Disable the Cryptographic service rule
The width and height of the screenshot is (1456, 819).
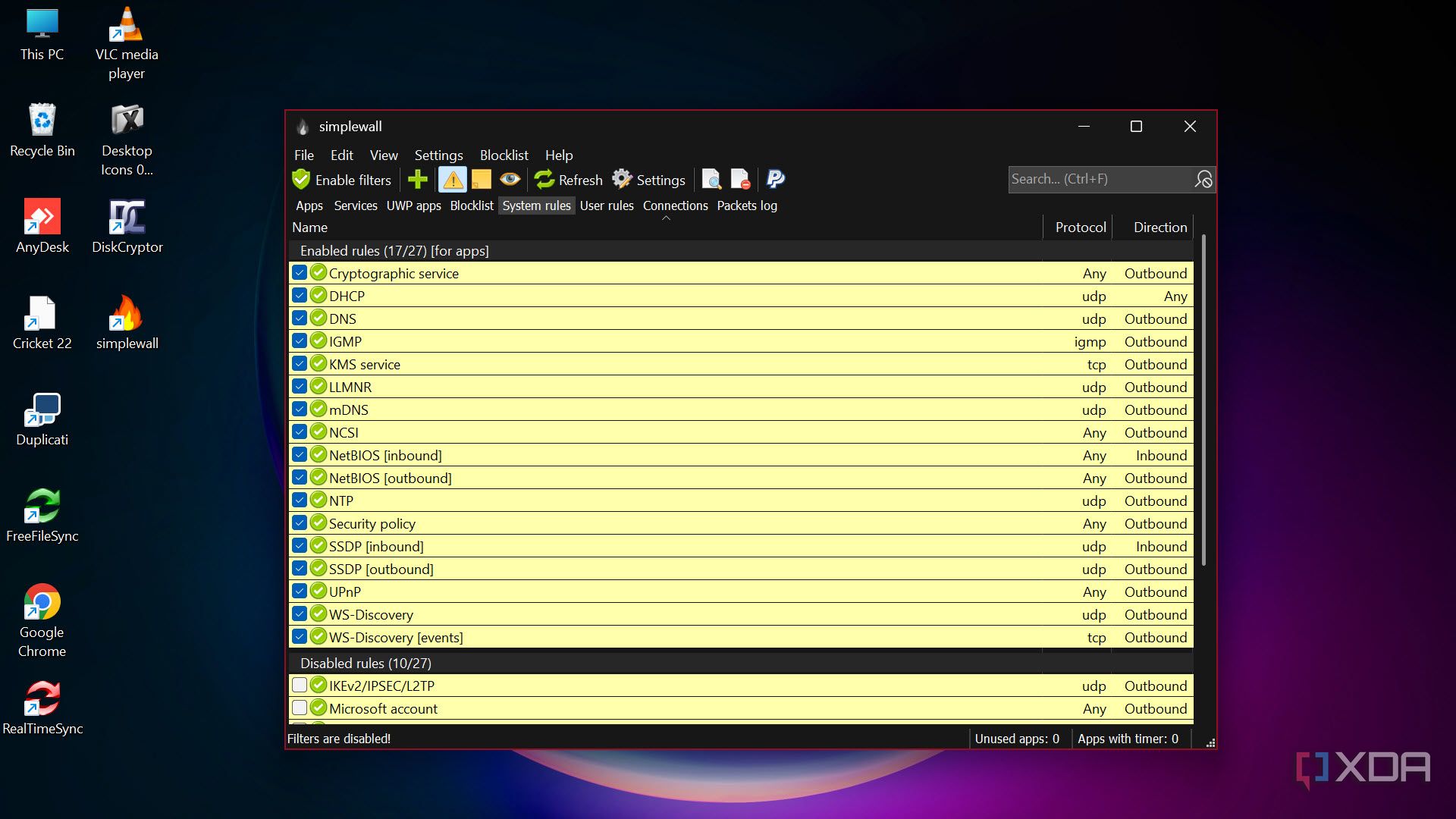(x=300, y=272)
